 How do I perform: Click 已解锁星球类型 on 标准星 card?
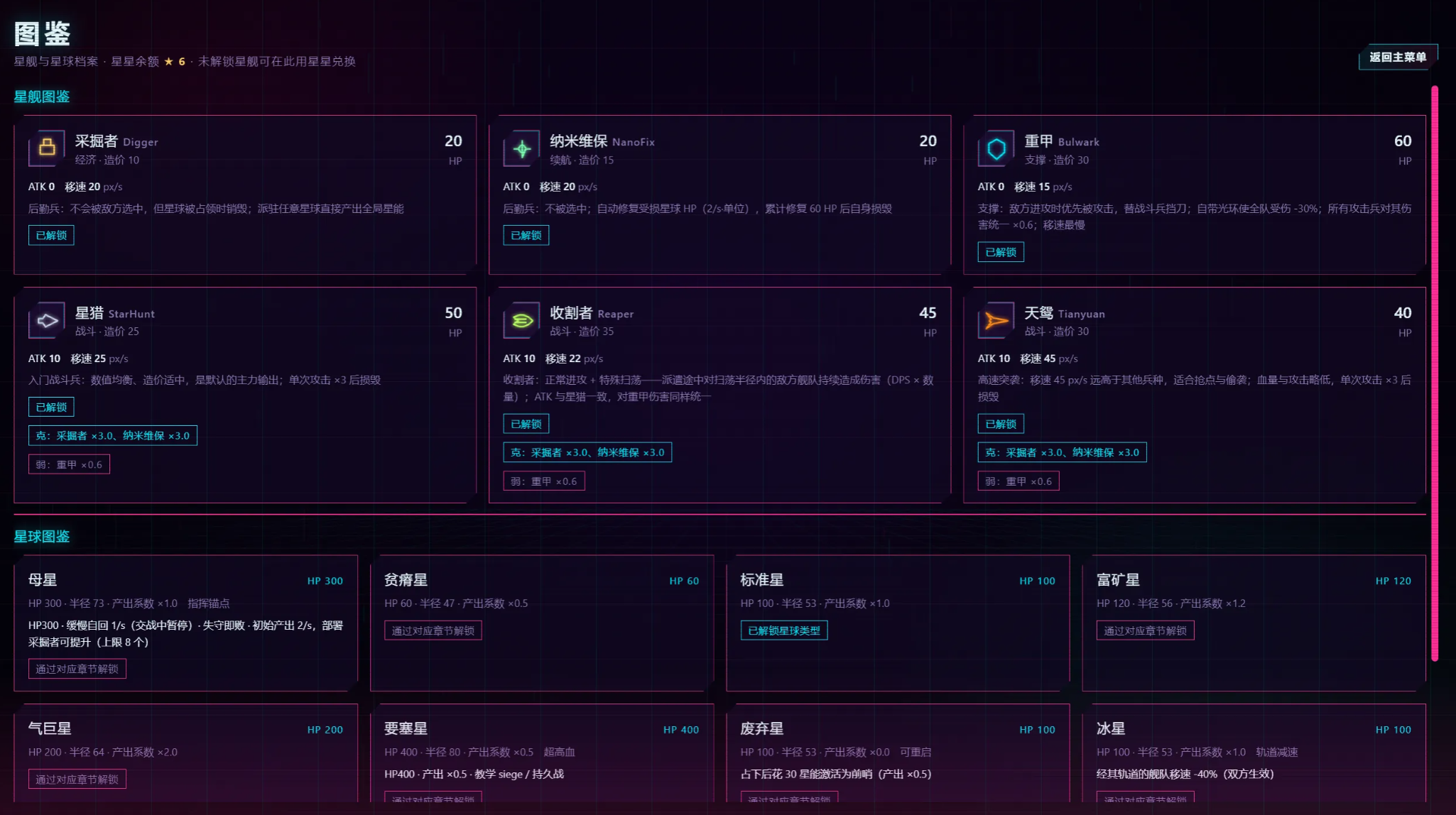[x=784, y=630]
